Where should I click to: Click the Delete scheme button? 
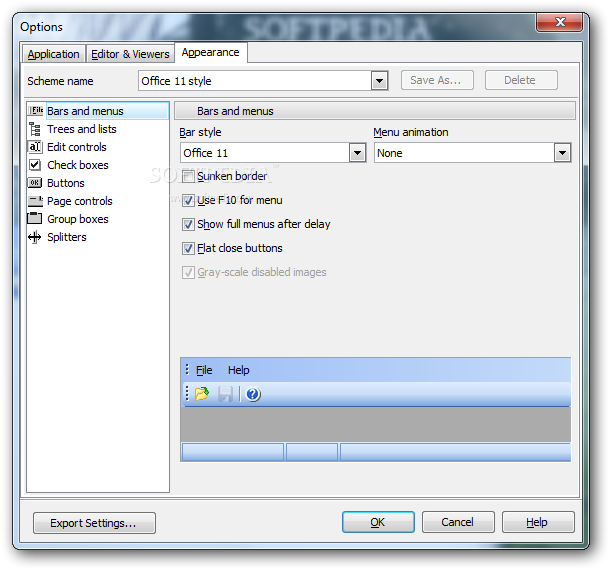(x=521, y=80)
